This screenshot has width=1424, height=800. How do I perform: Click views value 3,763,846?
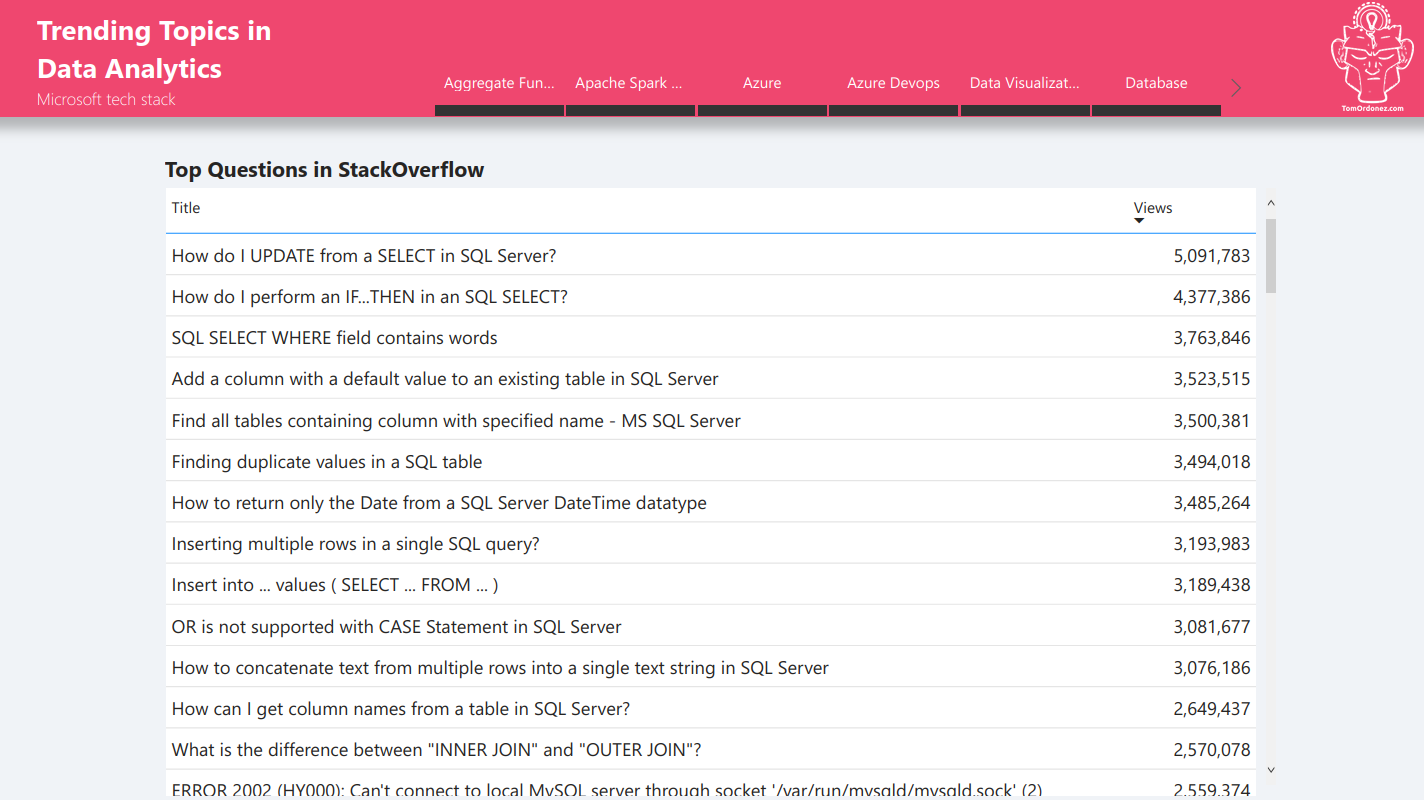(1212, 337)
